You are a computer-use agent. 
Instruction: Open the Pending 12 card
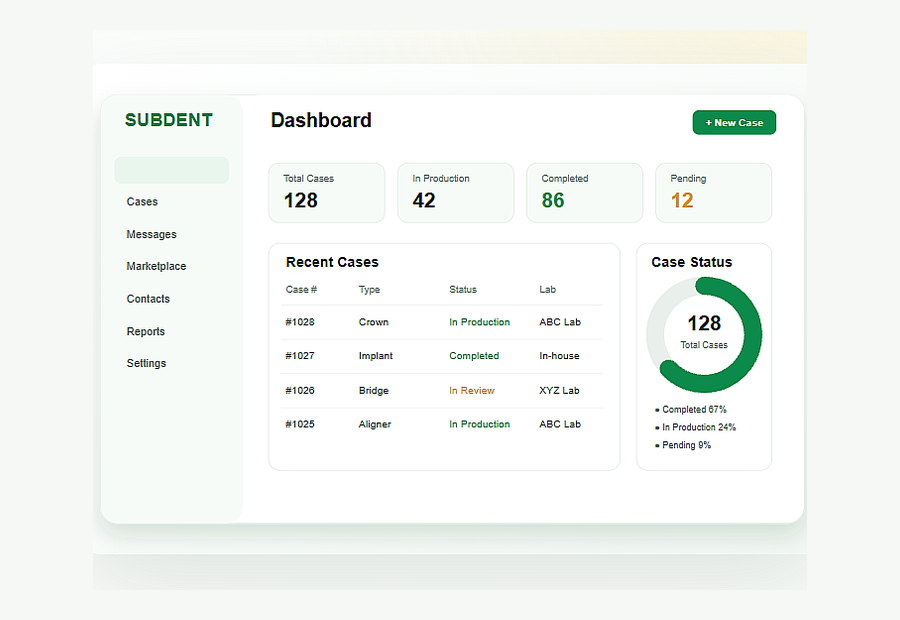click(x=713, y=193)
